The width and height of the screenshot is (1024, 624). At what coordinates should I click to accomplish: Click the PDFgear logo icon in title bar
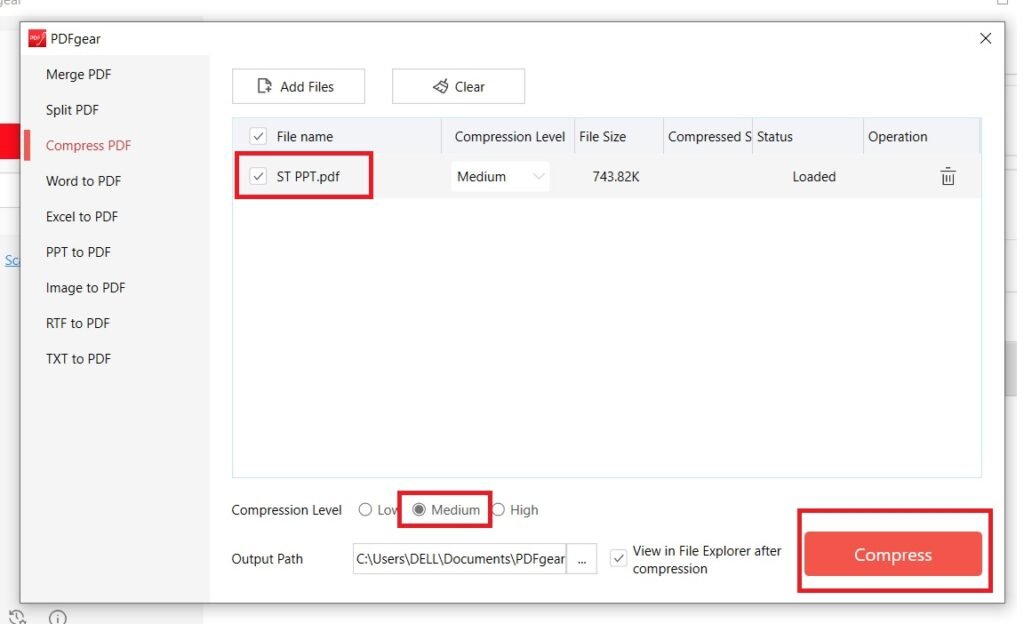pyautogui.click(x=37, y=39)
